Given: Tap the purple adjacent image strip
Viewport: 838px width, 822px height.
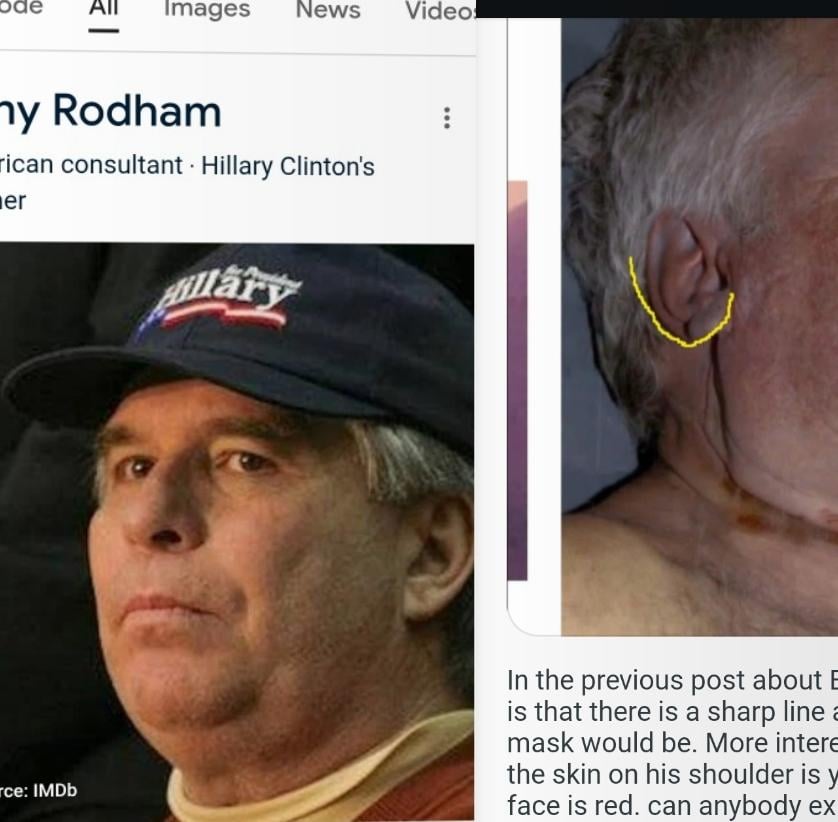Looking at the screenshot, I should point(517,380).
